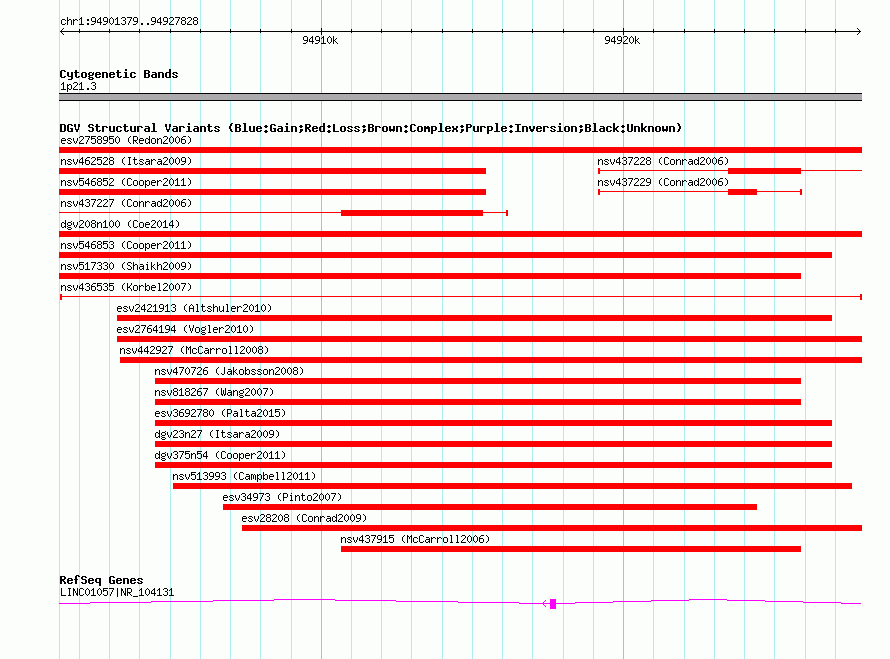Click the chr1:94901379..94927828 coordinate label

[129, 22]
